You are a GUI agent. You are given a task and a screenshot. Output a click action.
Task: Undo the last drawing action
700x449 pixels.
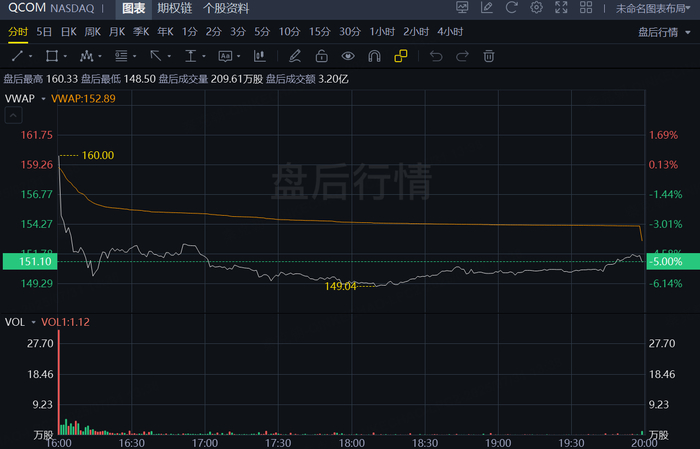436,56
